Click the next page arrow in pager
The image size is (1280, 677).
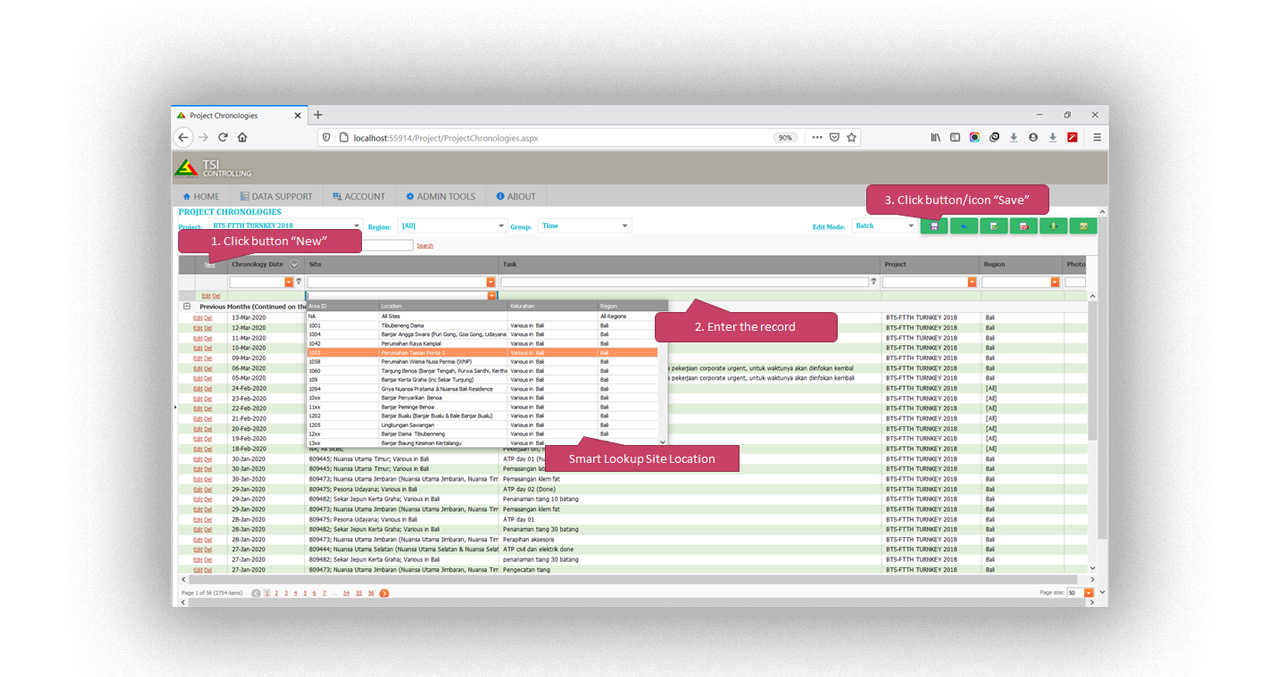coord(384,592)
